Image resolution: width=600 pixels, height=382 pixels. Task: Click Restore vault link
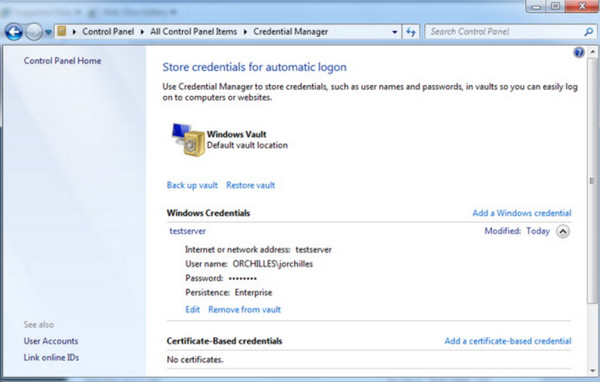coord(251,185)
